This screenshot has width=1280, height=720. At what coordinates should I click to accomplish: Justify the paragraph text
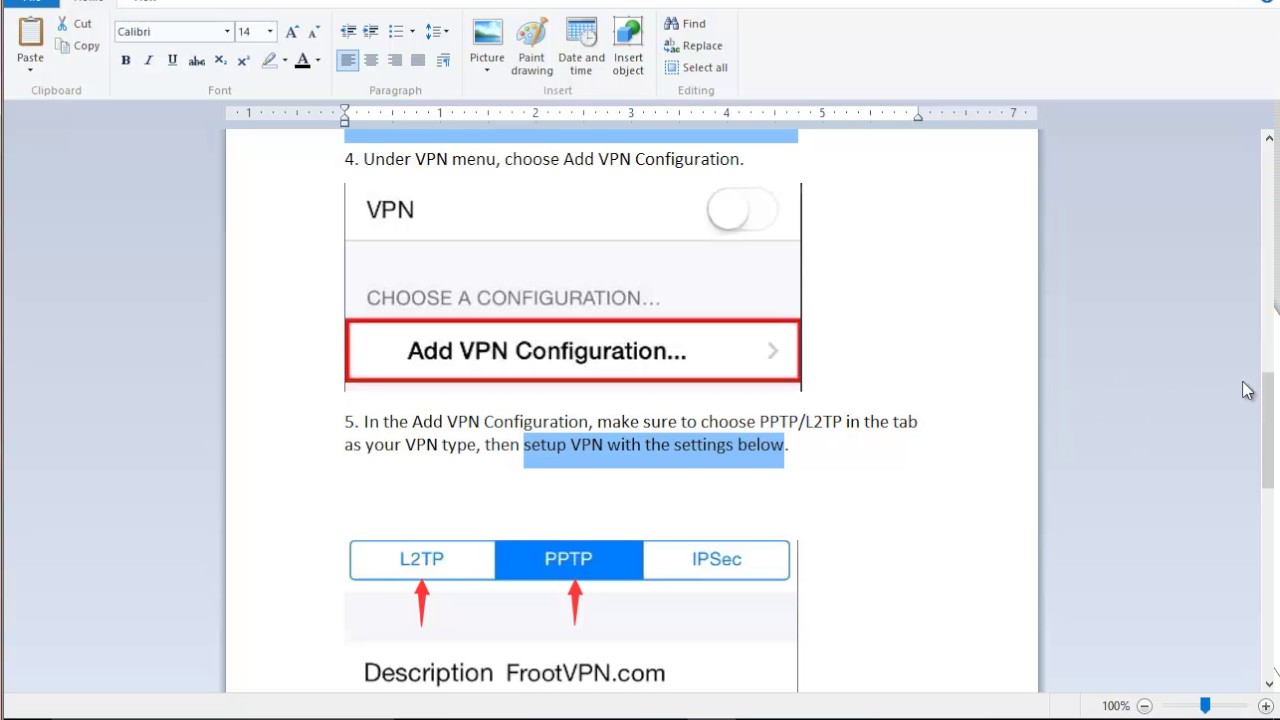point(418,61)
